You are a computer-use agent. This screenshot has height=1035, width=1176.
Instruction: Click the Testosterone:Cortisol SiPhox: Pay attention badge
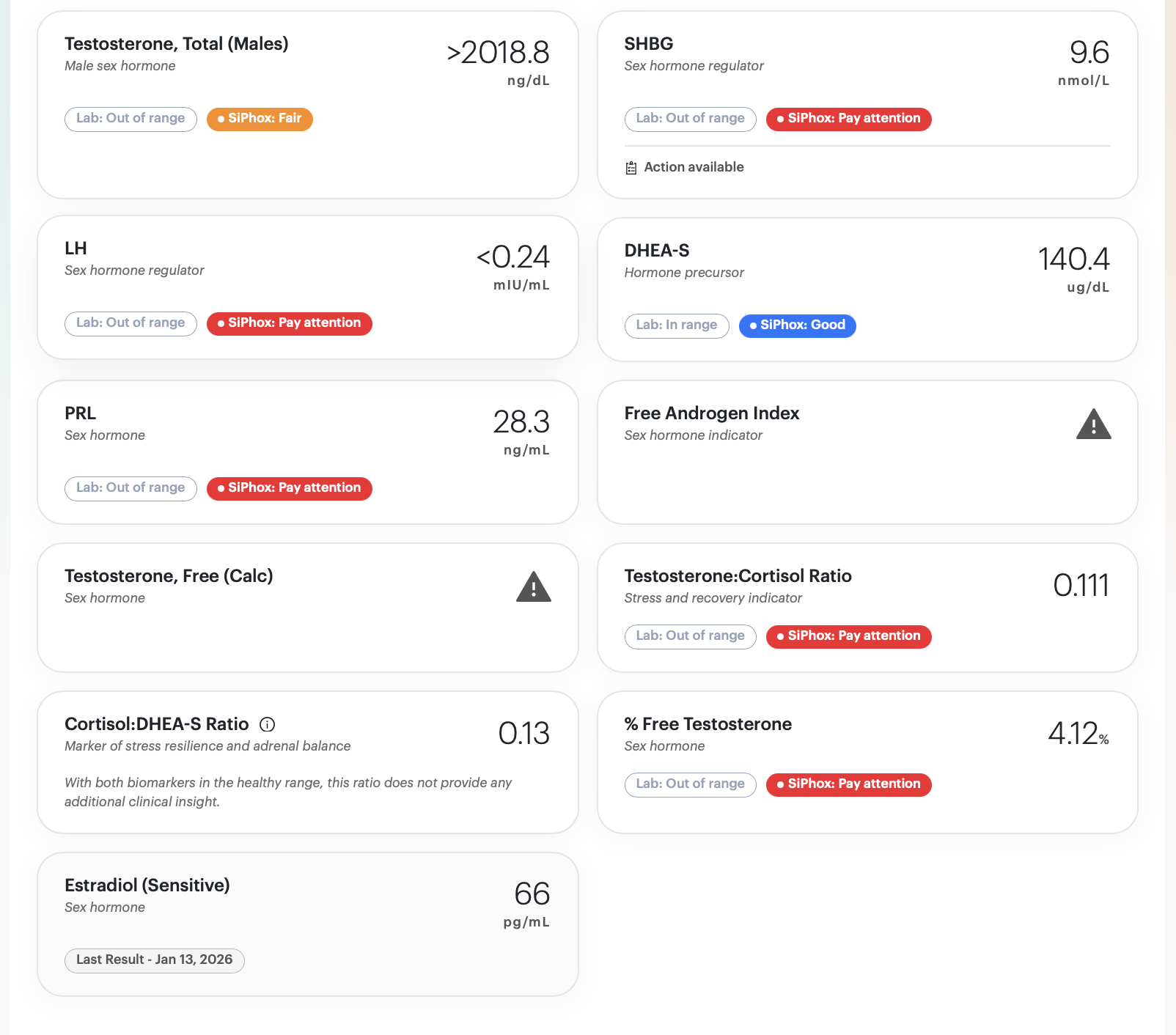848,636
